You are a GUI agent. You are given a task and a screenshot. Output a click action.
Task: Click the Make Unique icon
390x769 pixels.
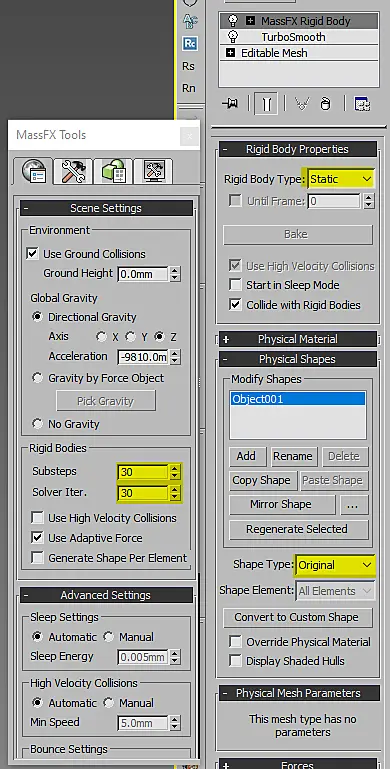pyautogui.click(x=301, y=104)
